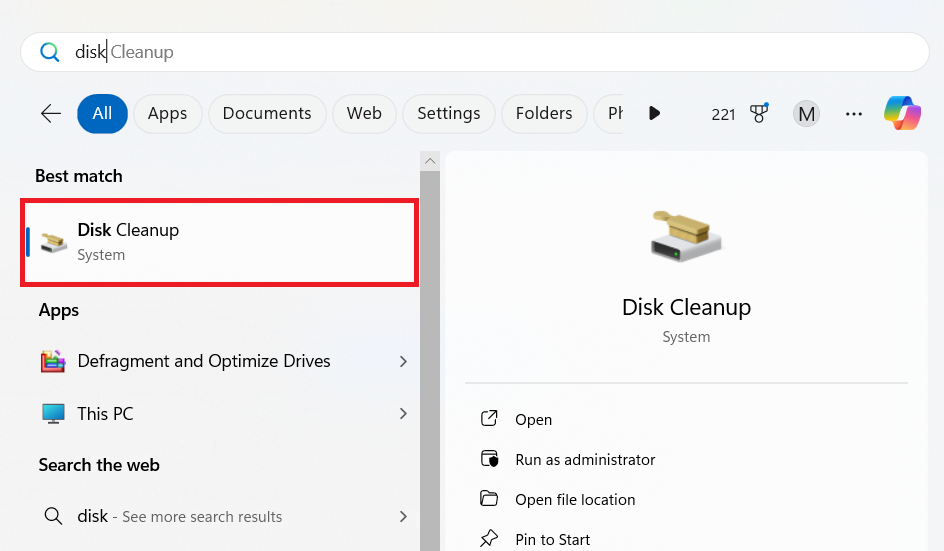Click the web search magnifier beside disk
The height and width of the screenshot is (551, 944).
click(53, 516)
